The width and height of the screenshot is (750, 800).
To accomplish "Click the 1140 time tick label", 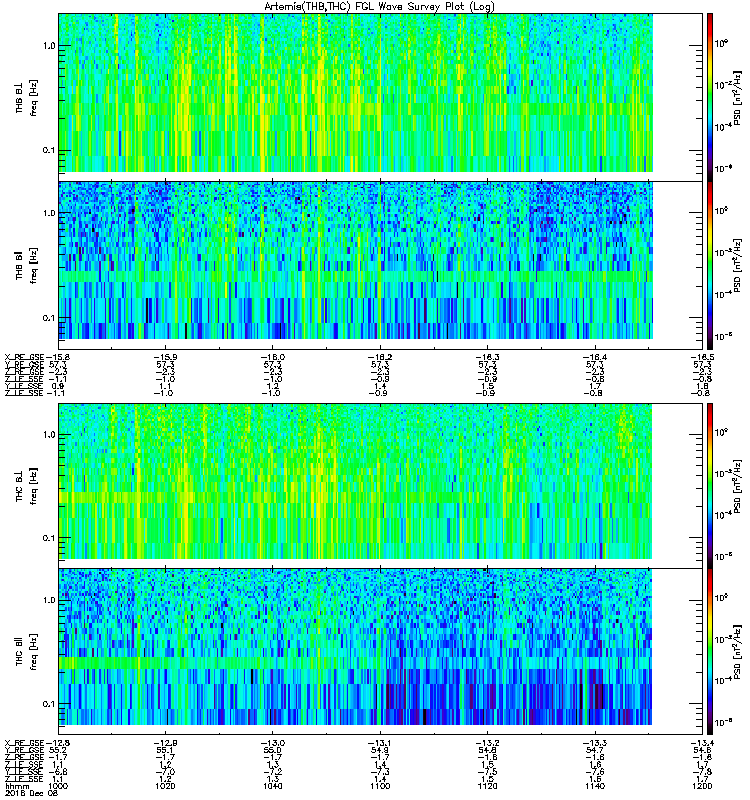I will pos(595,786).
